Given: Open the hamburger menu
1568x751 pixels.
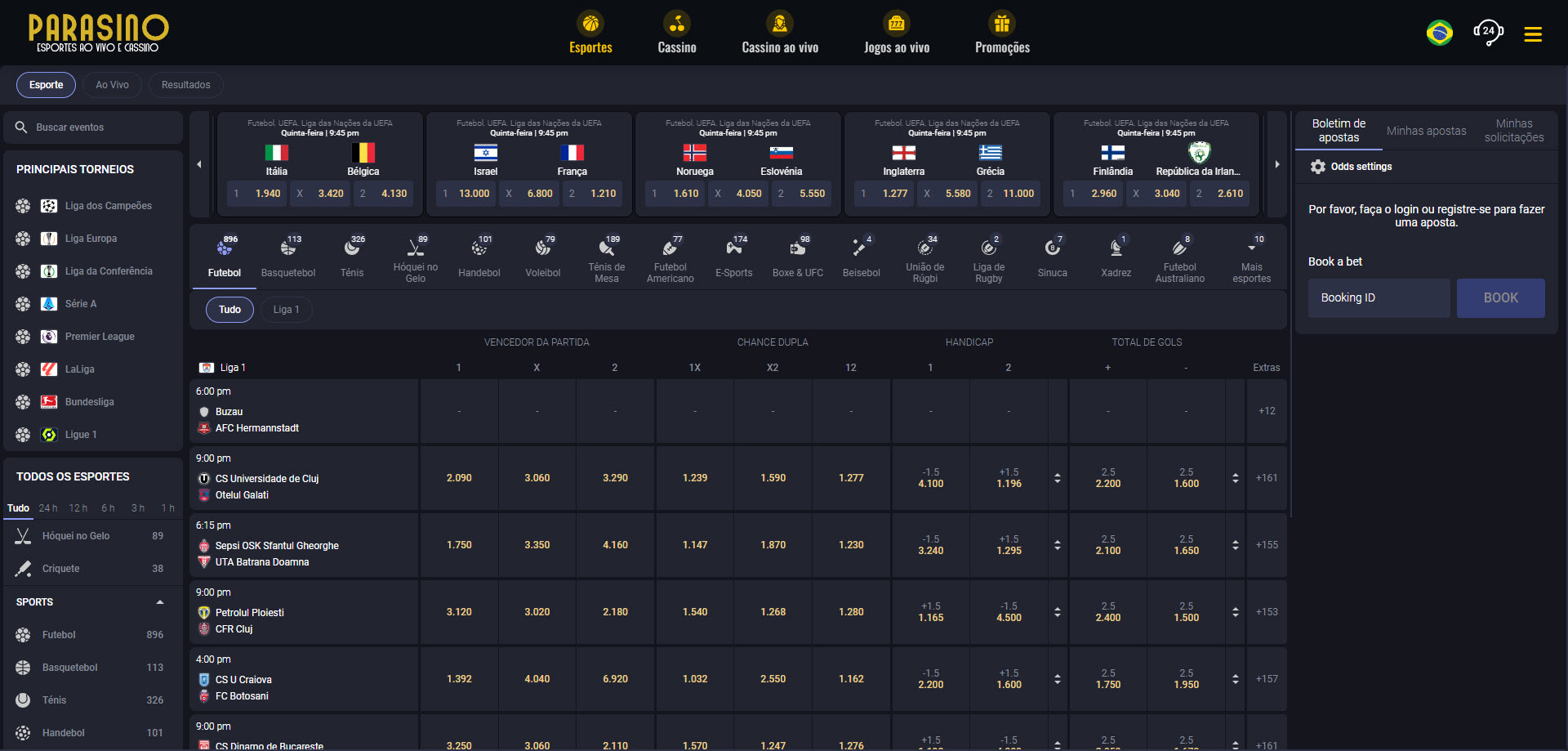Looking at the screenshot, I should coord(1533,34).
